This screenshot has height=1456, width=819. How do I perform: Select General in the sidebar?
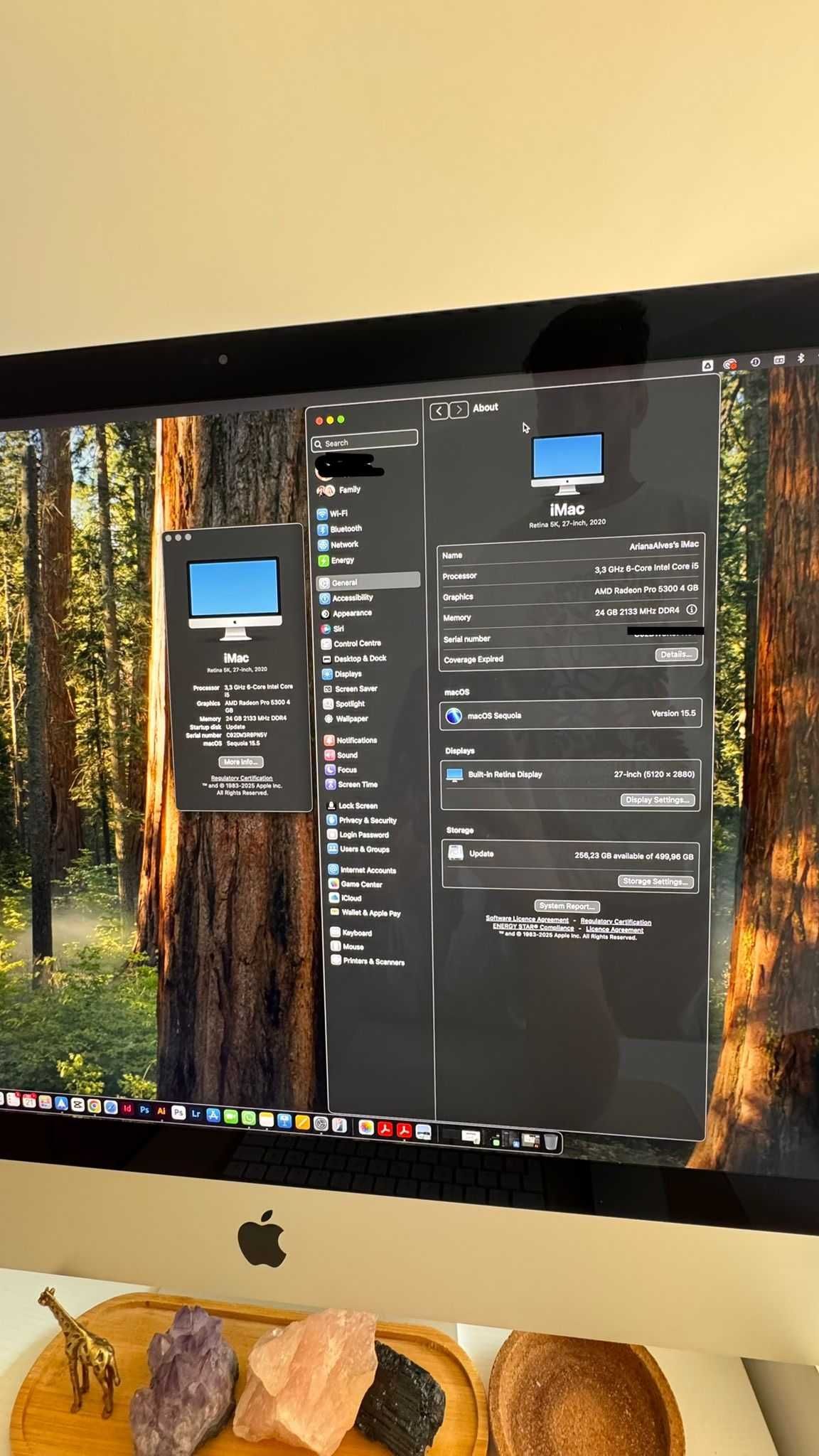pyautogui.click(x=368, y=582)
